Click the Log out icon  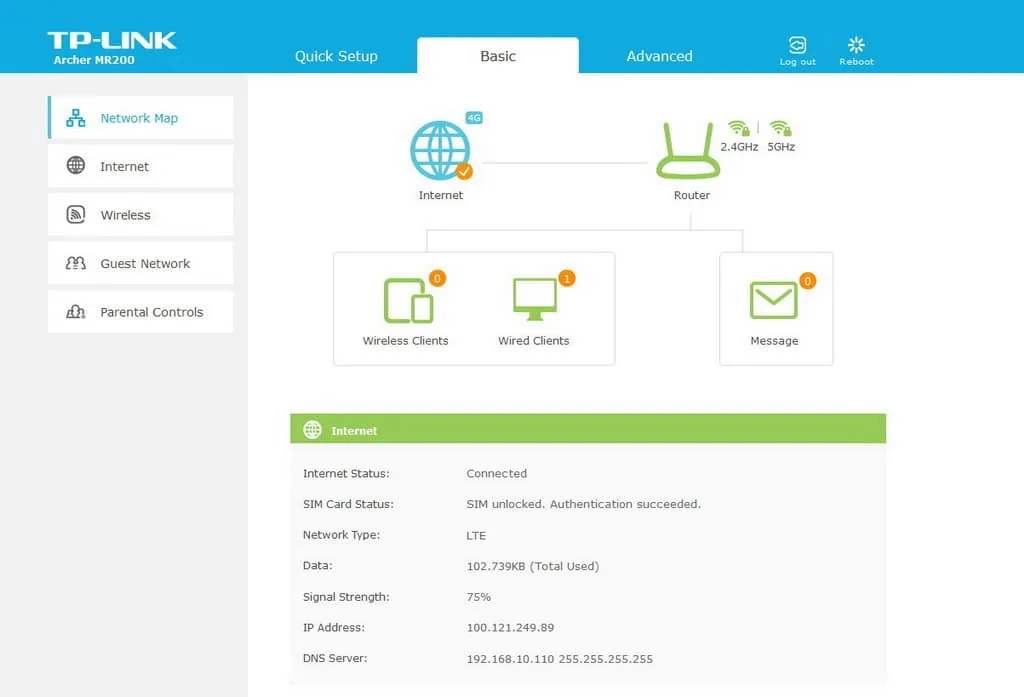point(797,46)
